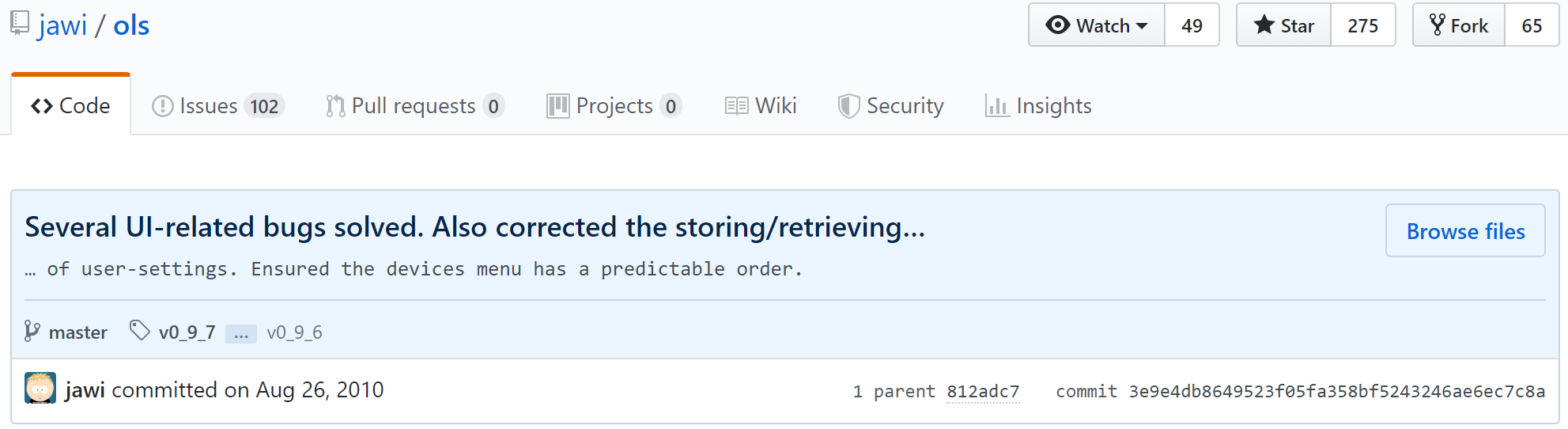This screenshot has height=429, width=1568.
Task: Open the jawi owner link
Action: point(62,25)
